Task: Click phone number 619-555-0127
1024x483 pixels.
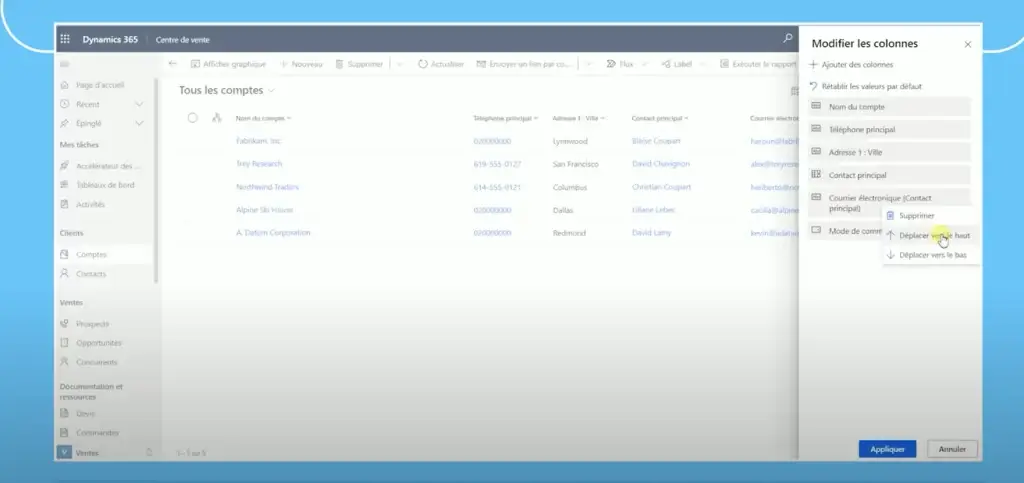Action: (497, 164)
